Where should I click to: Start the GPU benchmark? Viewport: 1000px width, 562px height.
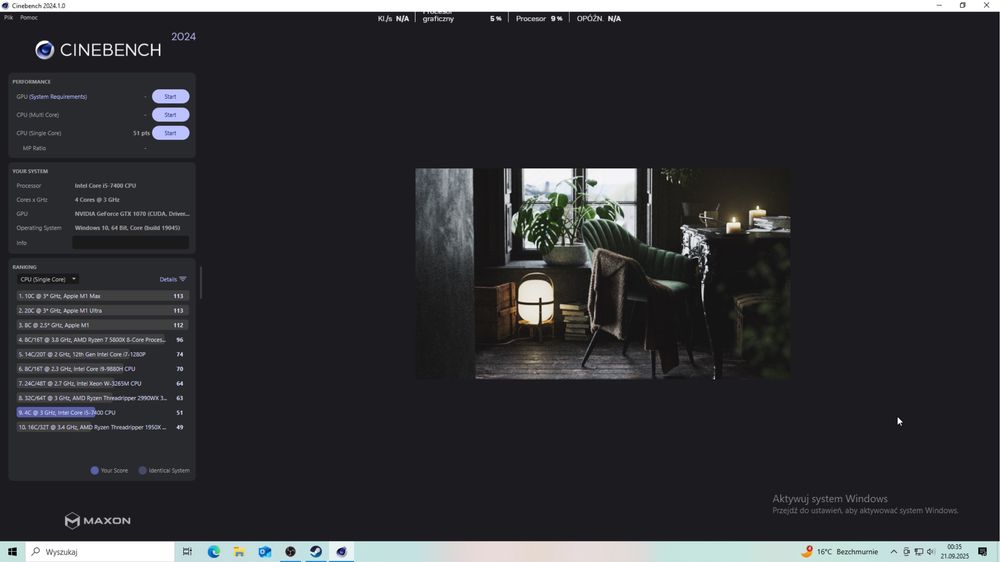click(170, 96)
